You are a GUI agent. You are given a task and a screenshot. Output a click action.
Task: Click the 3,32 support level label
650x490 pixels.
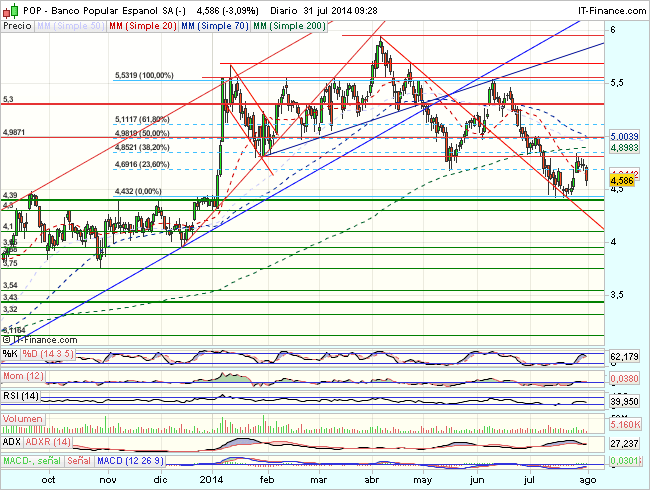point(10,309)
